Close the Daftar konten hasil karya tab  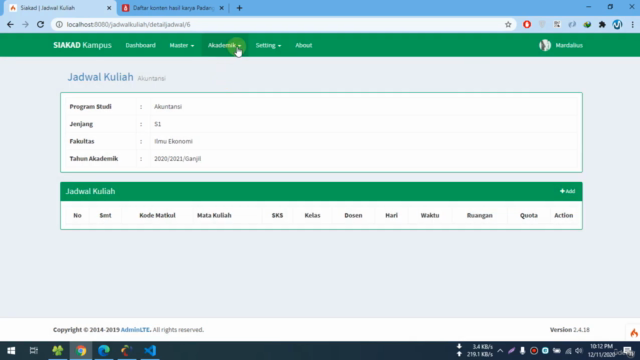pos(222,8)
